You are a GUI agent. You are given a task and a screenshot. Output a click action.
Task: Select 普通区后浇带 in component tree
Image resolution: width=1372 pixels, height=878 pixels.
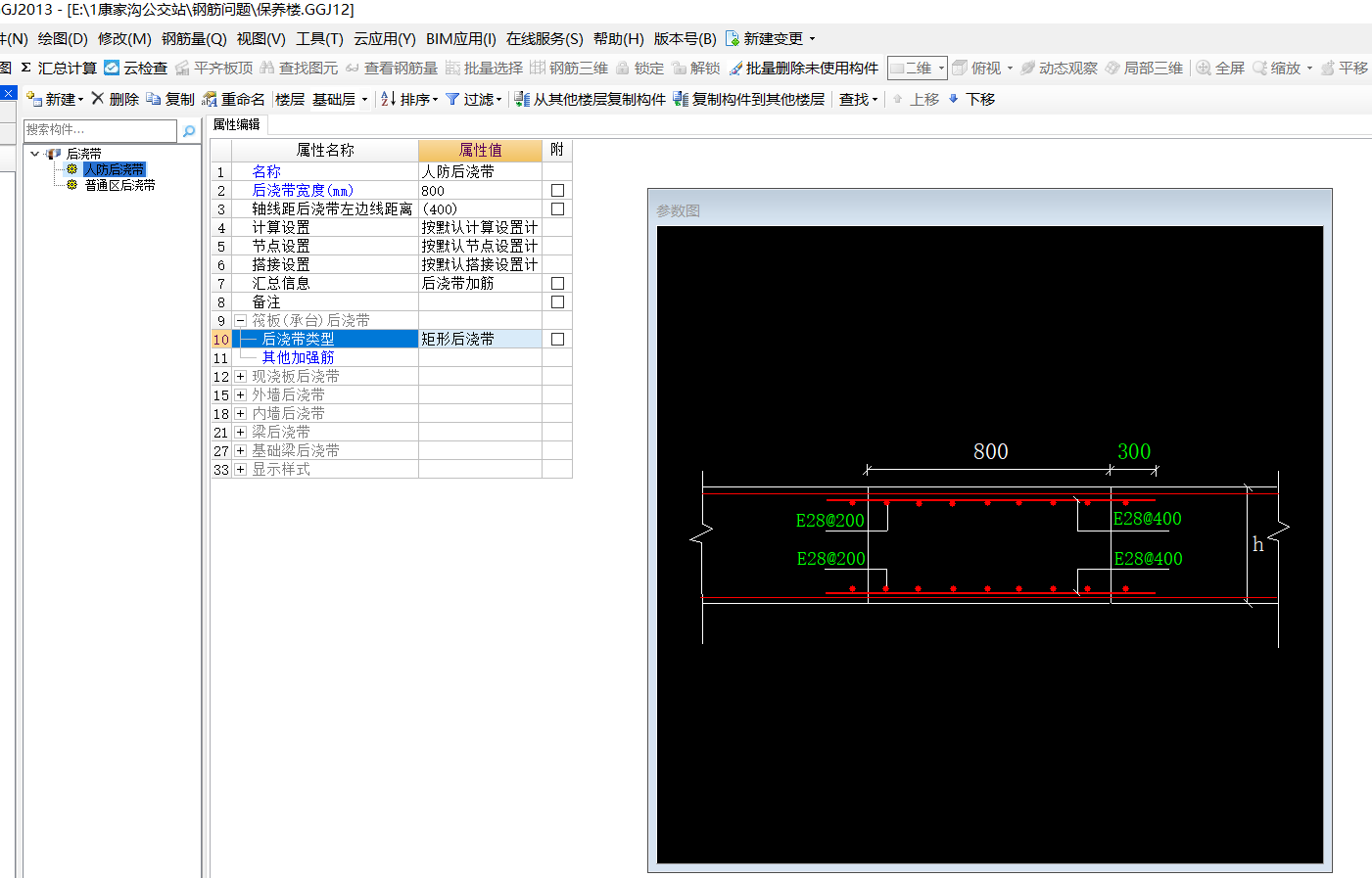119,185
